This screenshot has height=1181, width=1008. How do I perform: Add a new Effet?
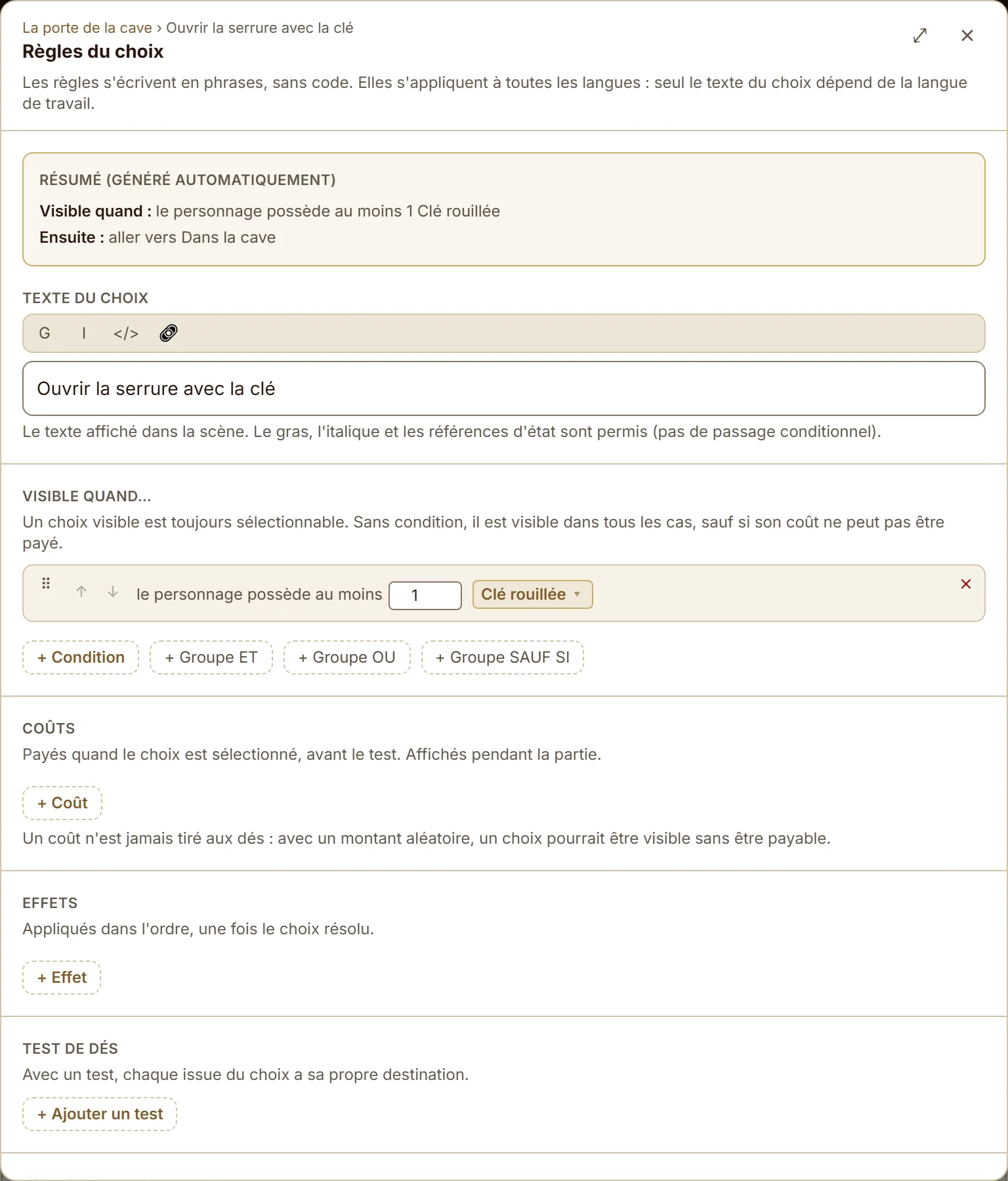click(62, 978)
